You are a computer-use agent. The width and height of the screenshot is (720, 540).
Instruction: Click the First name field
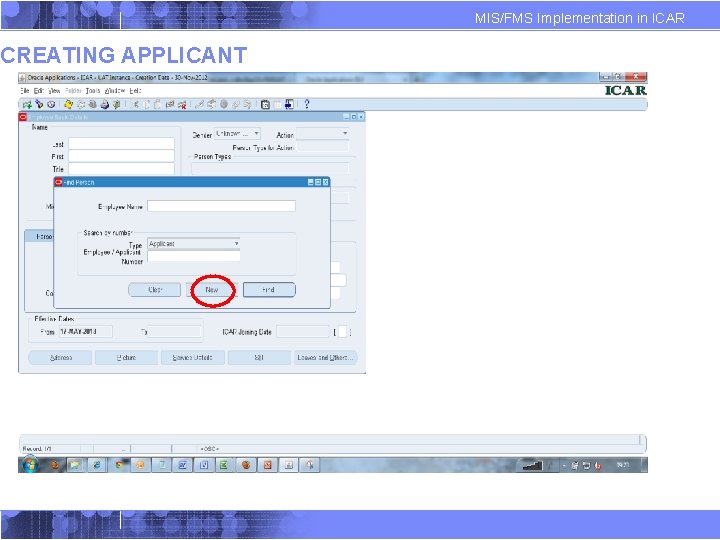click(x=122, y=156)
